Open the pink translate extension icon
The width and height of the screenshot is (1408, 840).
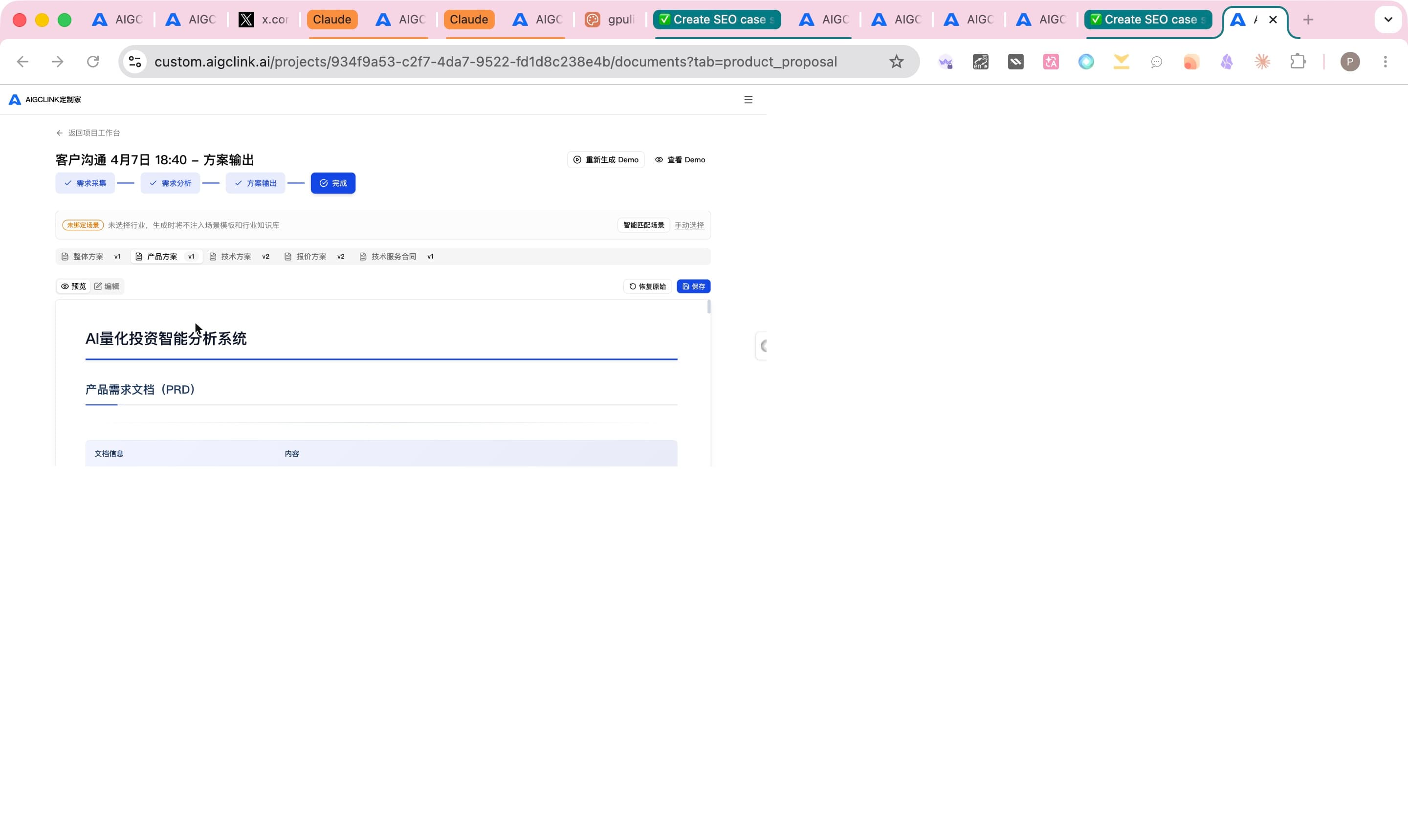click(x=1051, y=62)
